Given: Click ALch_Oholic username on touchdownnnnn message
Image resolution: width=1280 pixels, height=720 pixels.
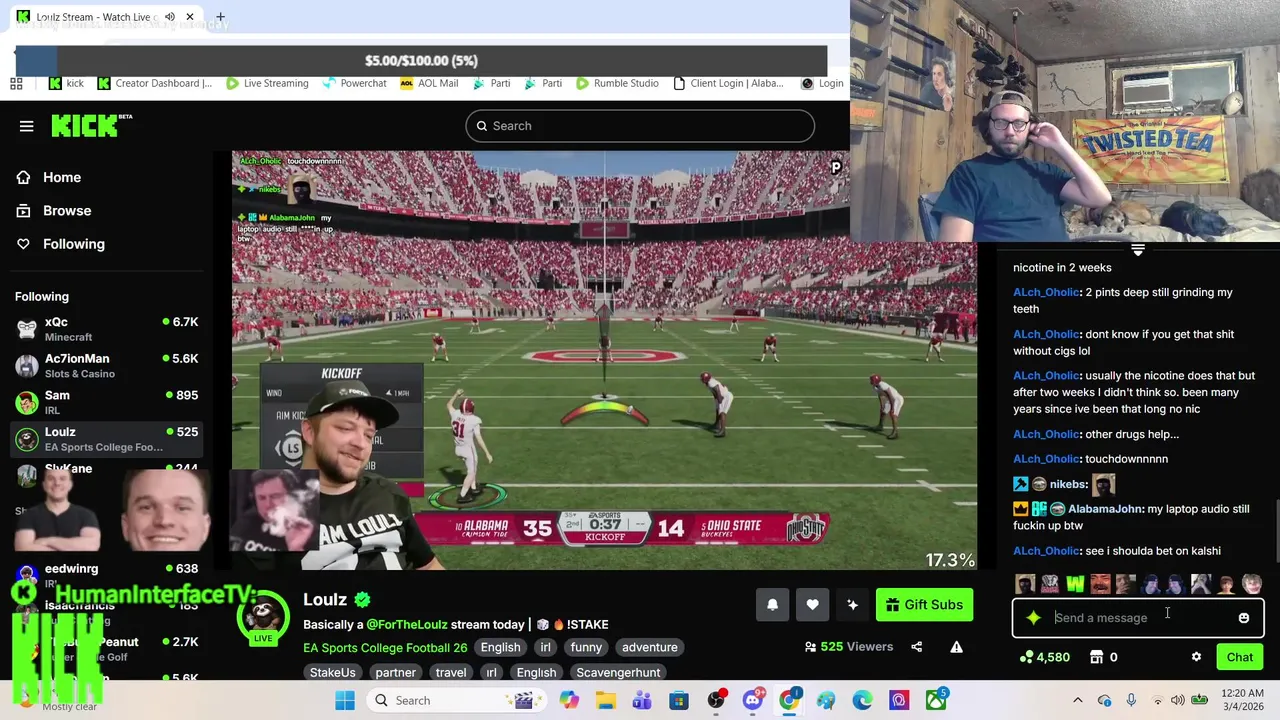Looking at the screenshot, I should [1046, 459].
